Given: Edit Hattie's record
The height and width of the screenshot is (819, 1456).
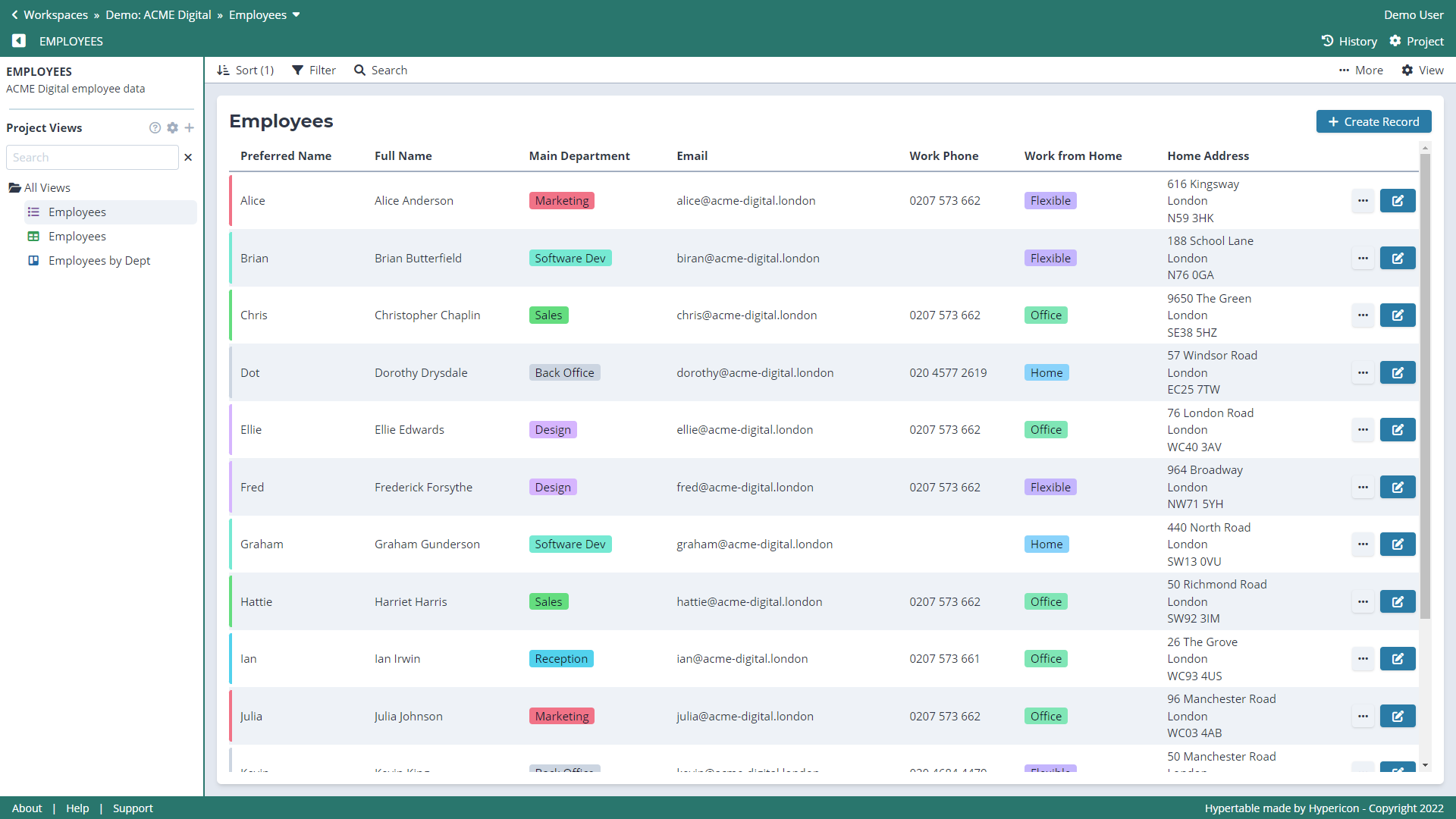Looking at the screenshot, I should tap(1398, 601).
